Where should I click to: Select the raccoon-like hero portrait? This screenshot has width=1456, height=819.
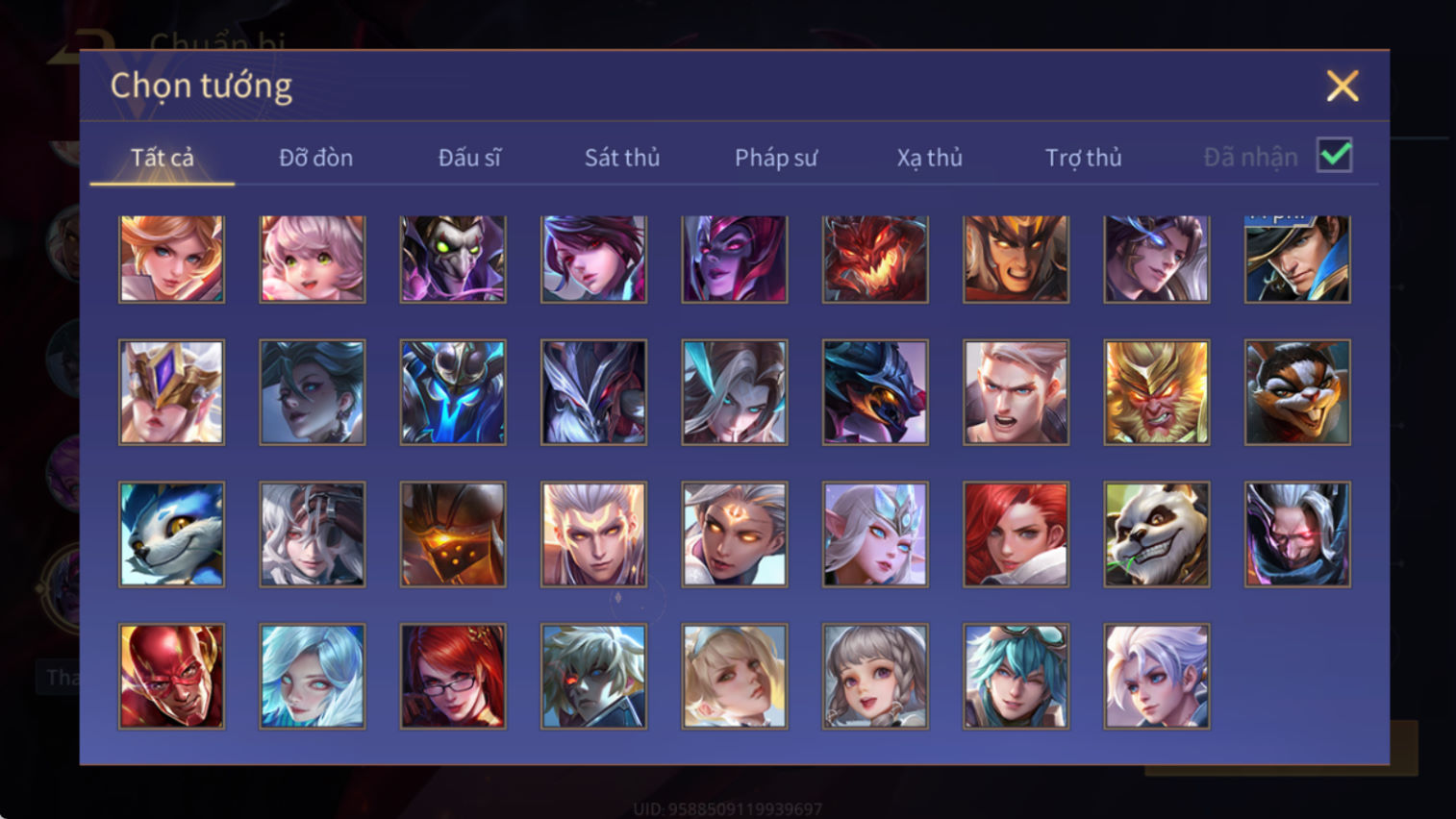tap(1297, 392)
